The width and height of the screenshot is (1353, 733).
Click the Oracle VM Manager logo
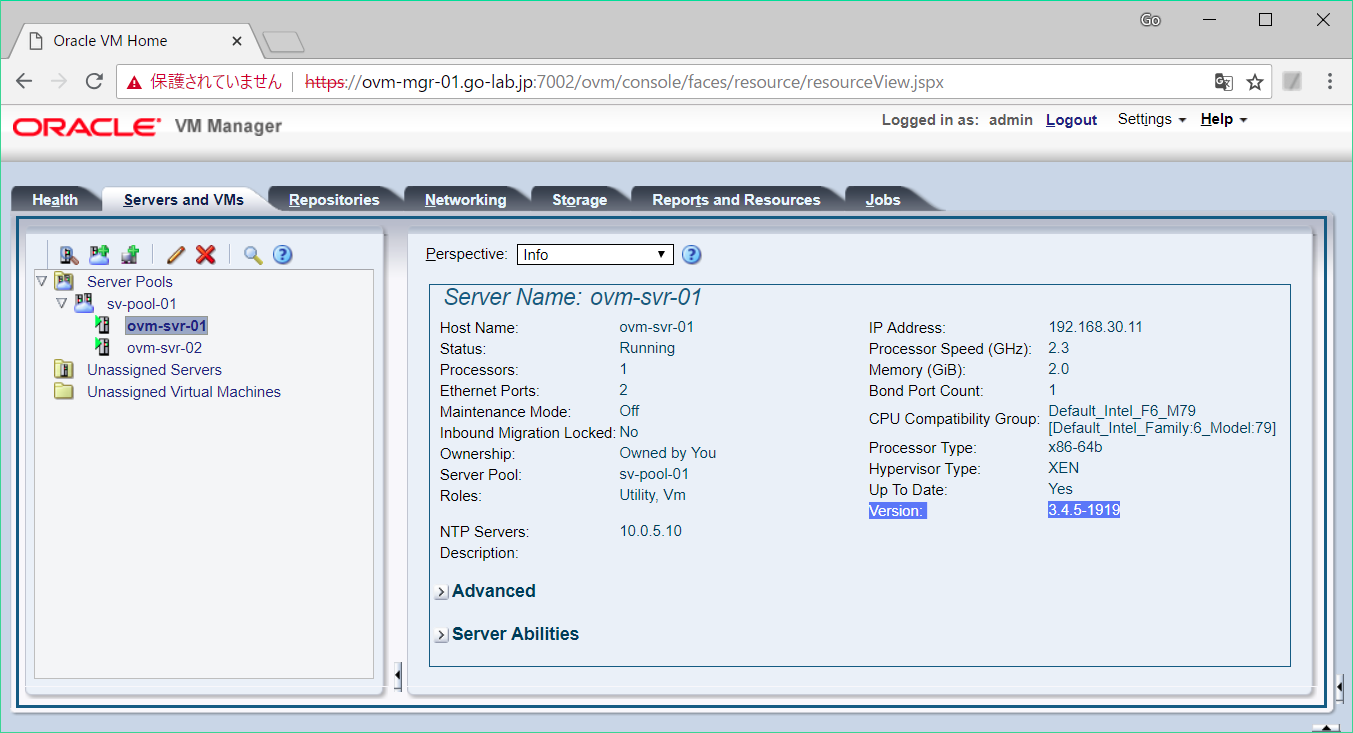147,126
